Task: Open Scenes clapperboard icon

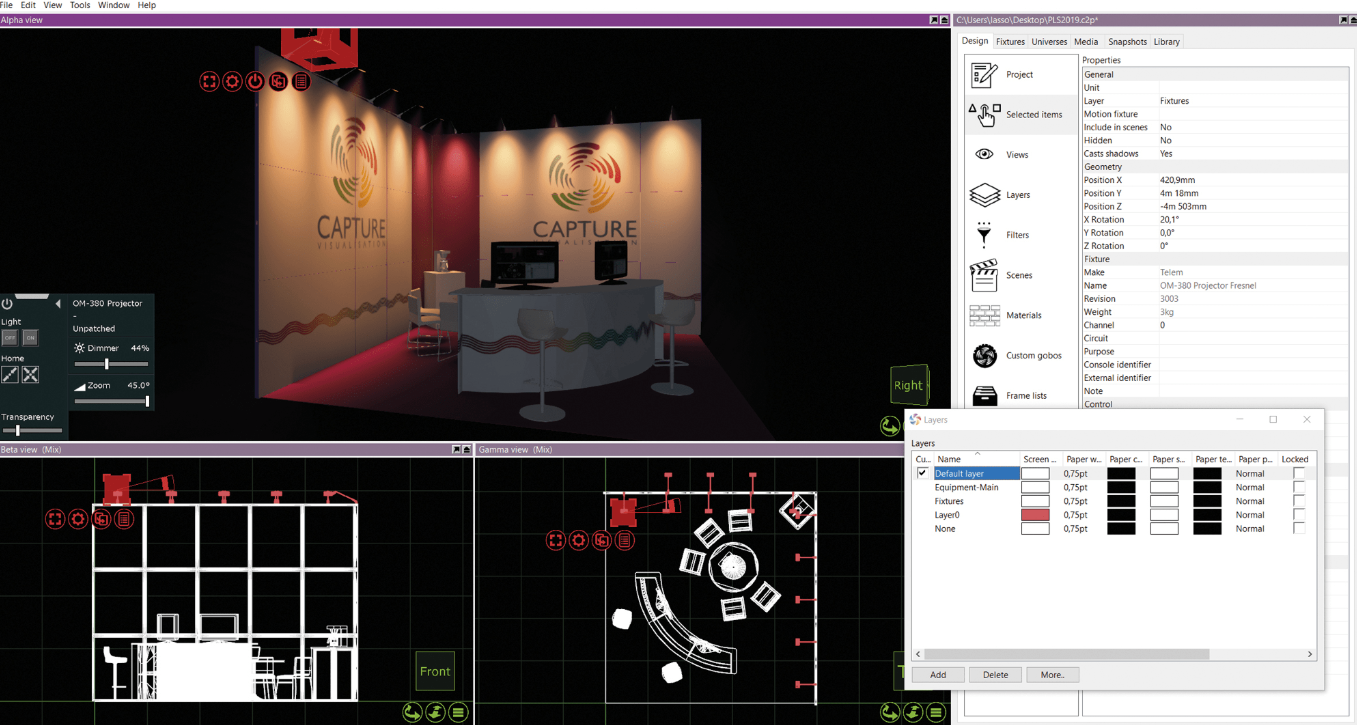Action: (985, 275)
